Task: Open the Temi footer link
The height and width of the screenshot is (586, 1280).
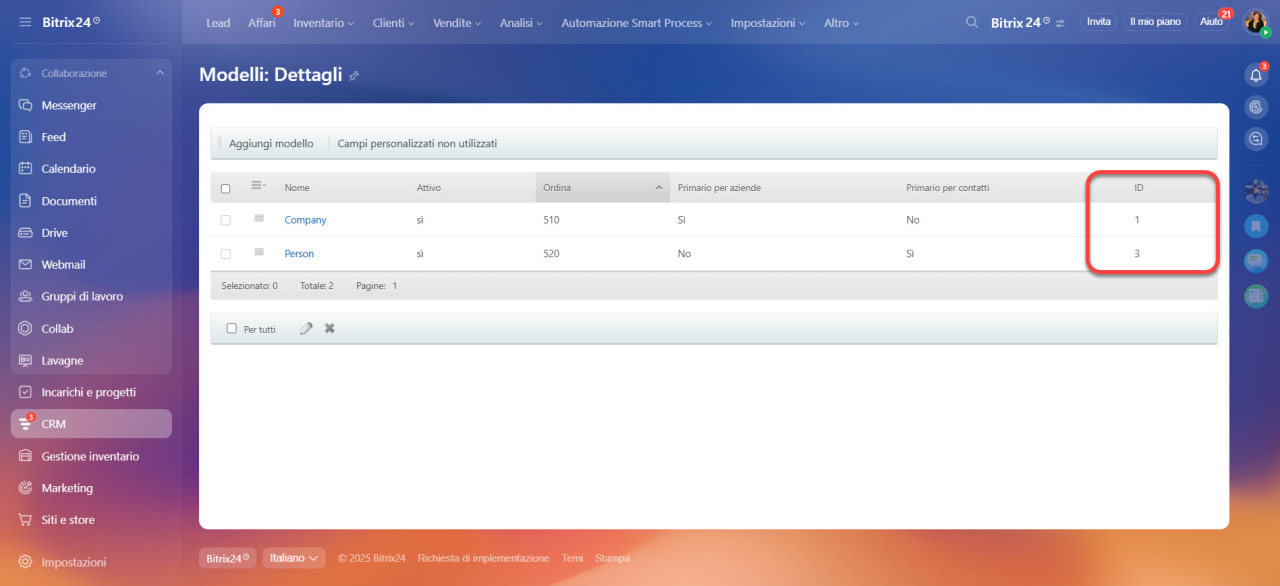Action: [572, 558]
